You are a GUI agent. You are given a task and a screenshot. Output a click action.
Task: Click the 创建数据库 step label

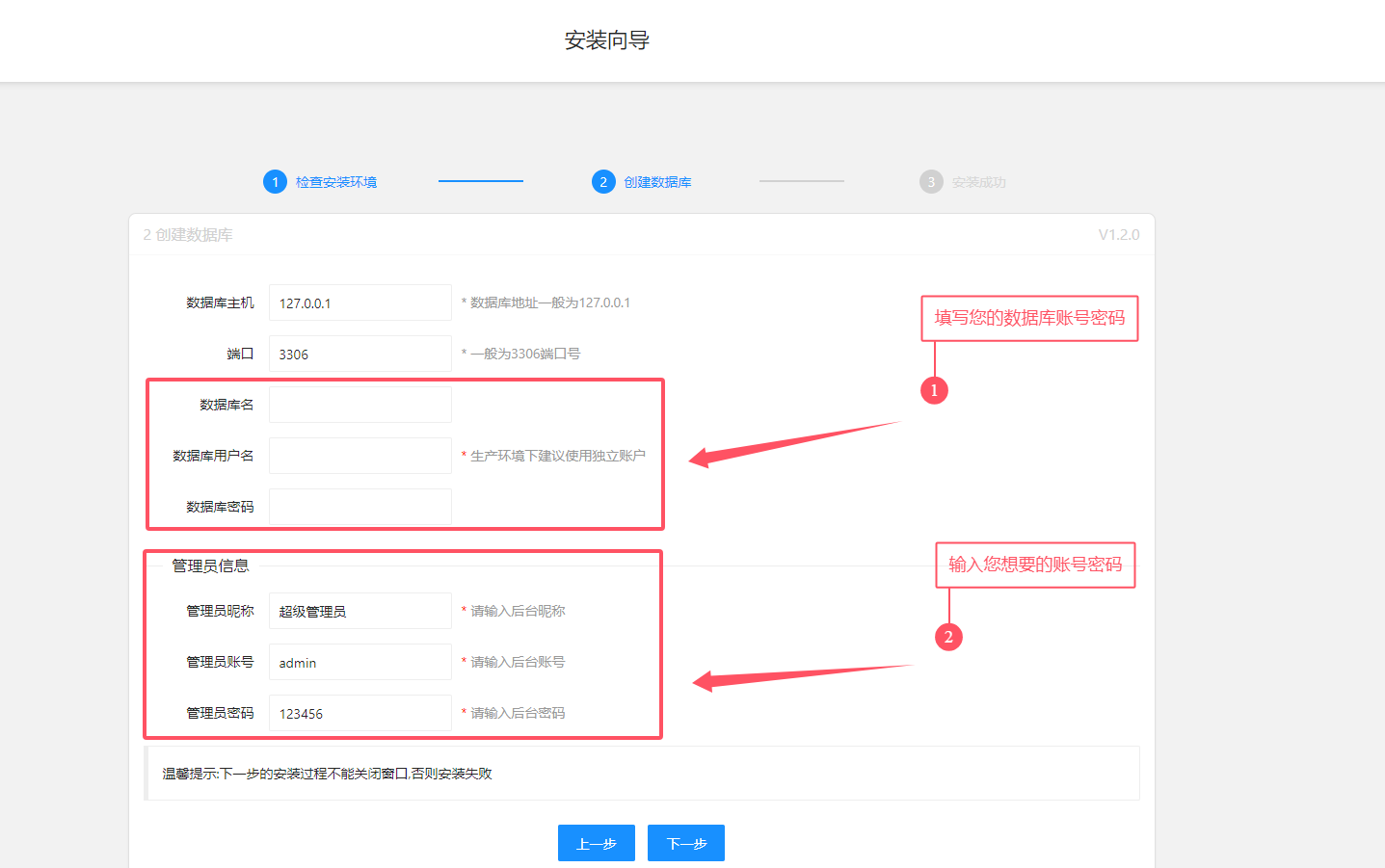pyautogui.click(x=657, y=182)
